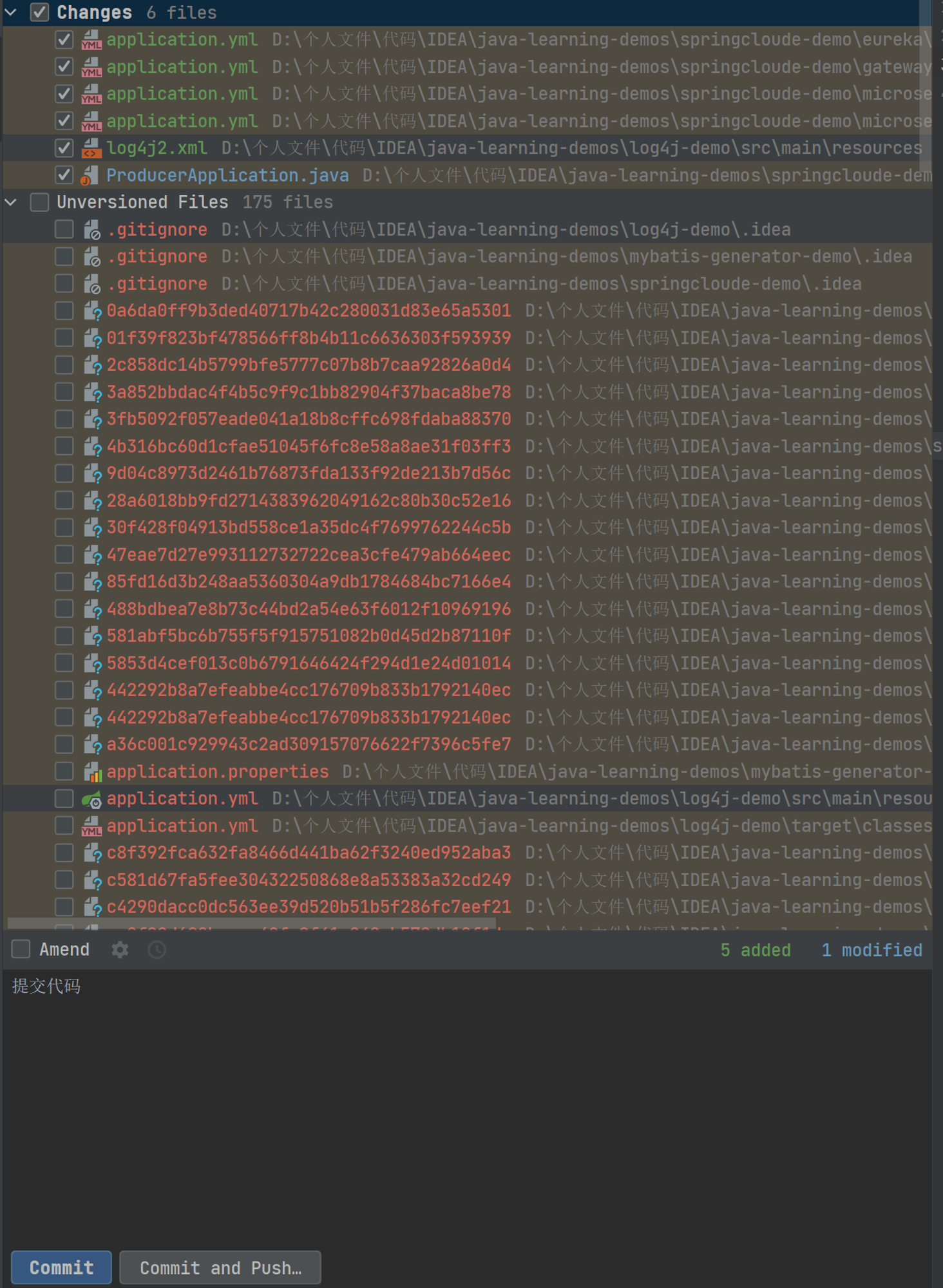Show commit message history clock icon
Screen dimensions: 943x1288
[157, 950]
